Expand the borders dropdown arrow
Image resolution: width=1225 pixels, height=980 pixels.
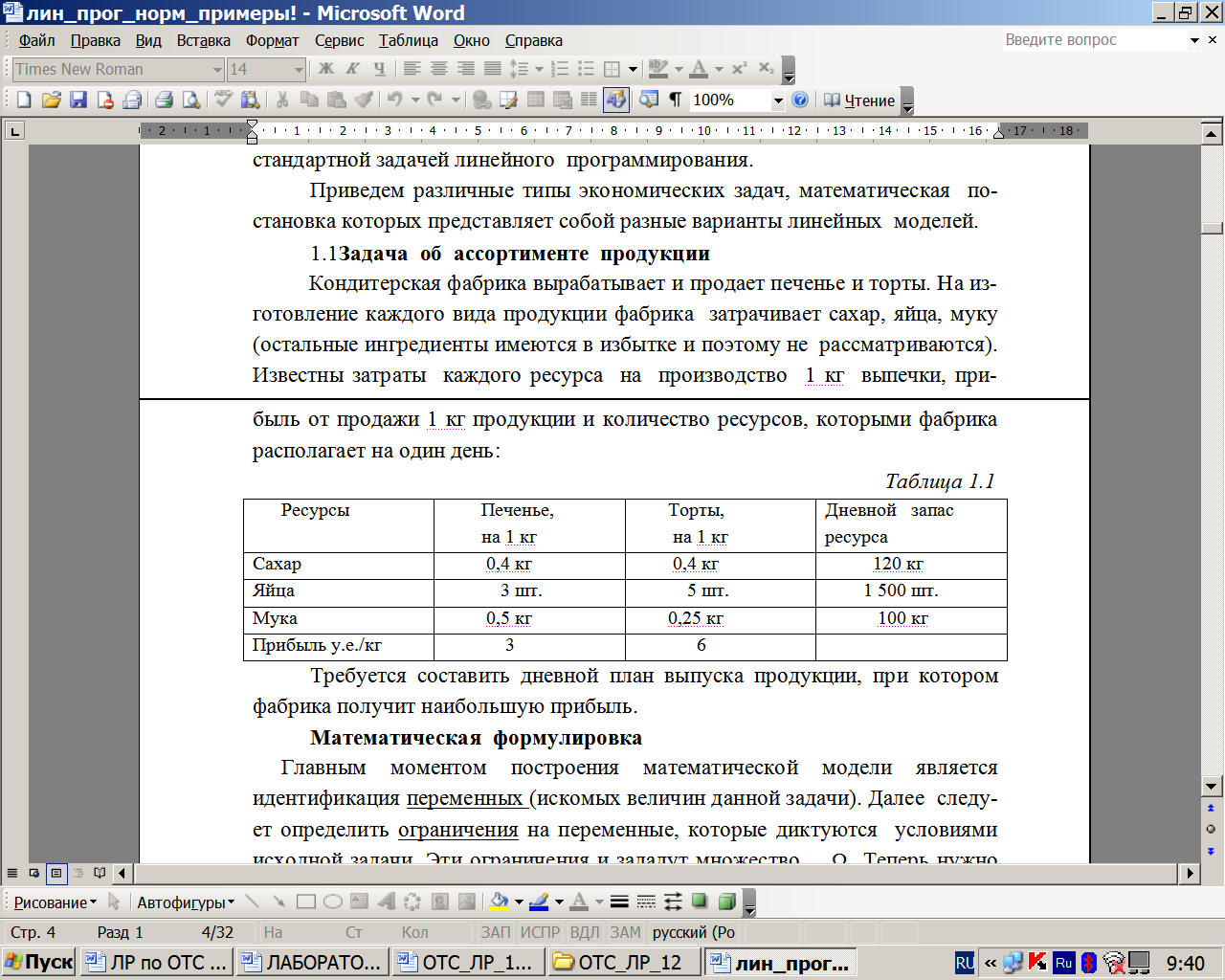pos(633,69)
